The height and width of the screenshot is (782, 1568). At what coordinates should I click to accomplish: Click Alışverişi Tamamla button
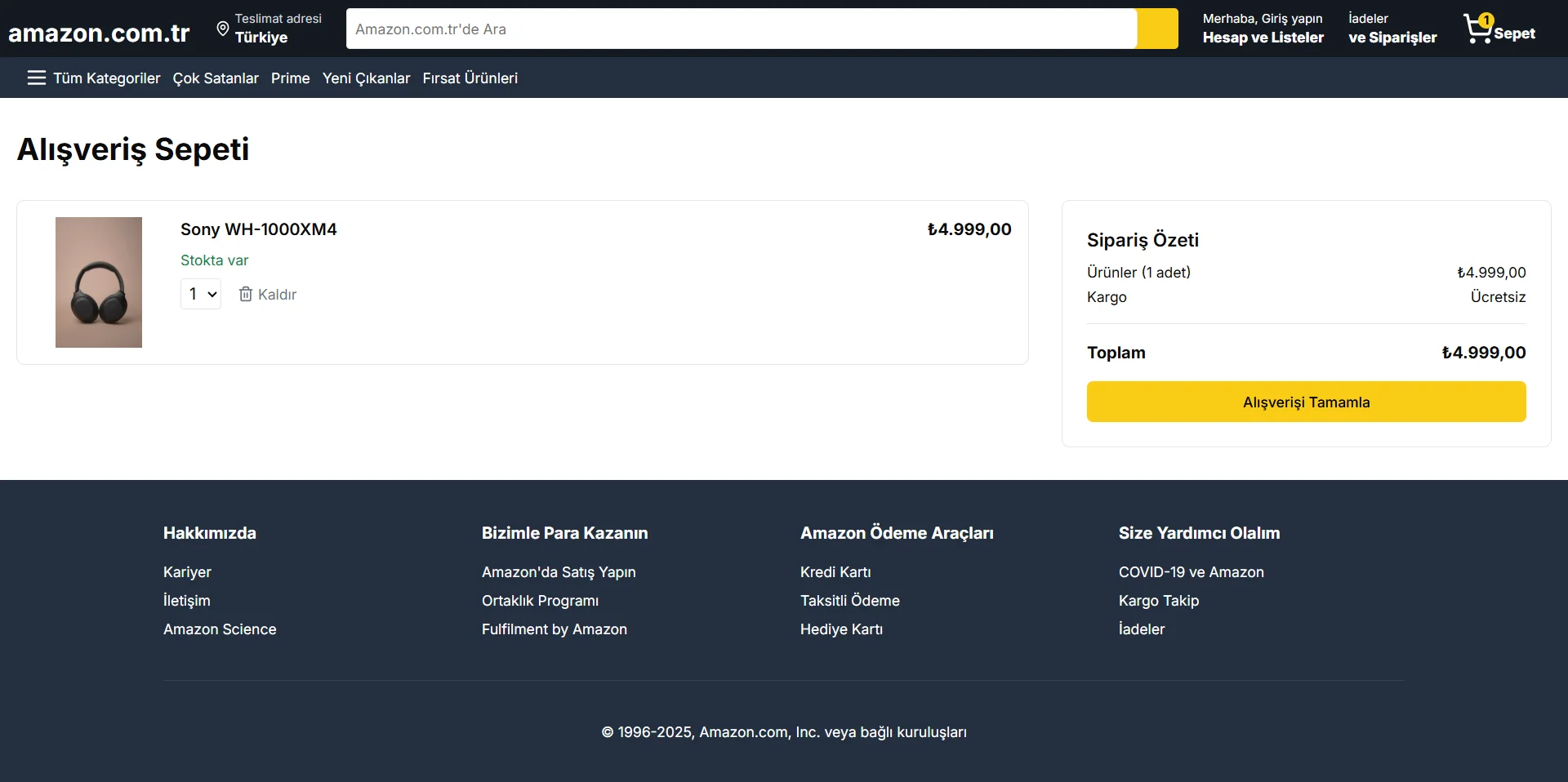coord(1307,402)
